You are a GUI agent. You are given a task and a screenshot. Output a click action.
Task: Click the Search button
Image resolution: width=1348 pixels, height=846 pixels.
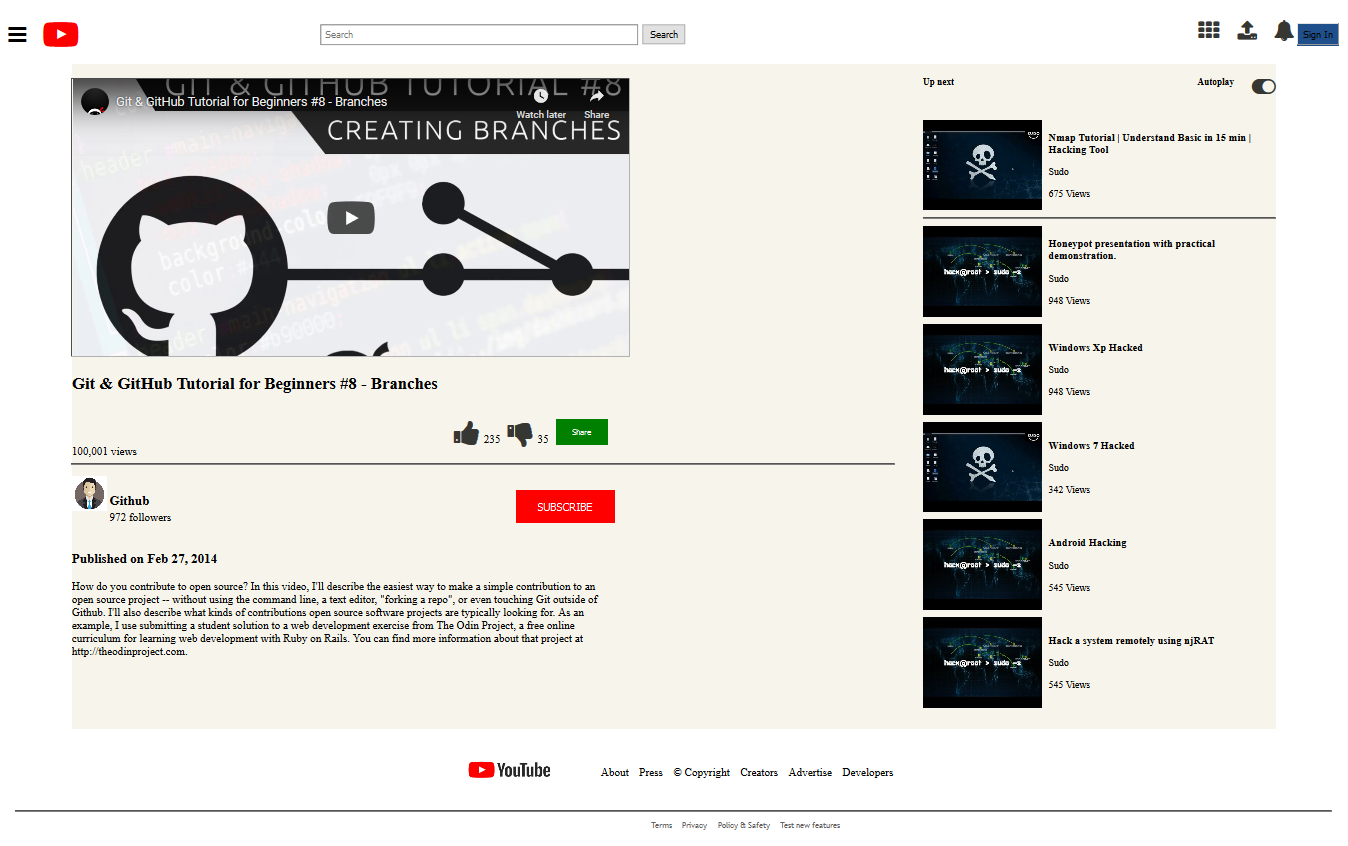(x=664, y=35)
